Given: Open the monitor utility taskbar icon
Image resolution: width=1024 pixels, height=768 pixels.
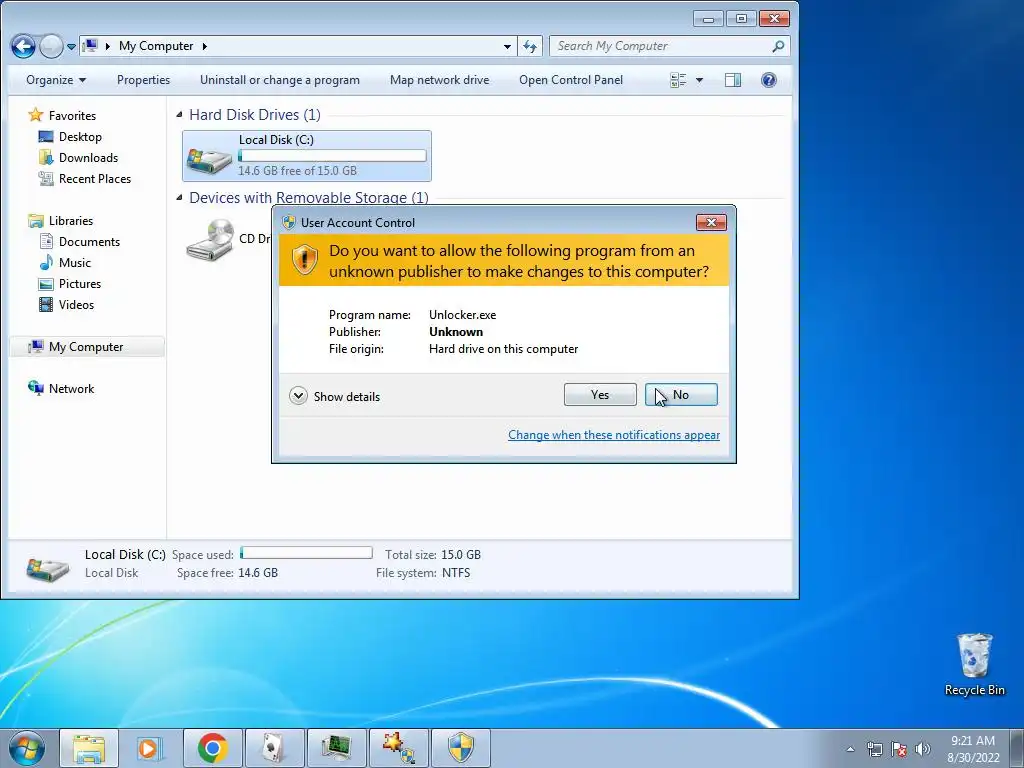Looking at the screenshot, I should click(x=336, y=748).
